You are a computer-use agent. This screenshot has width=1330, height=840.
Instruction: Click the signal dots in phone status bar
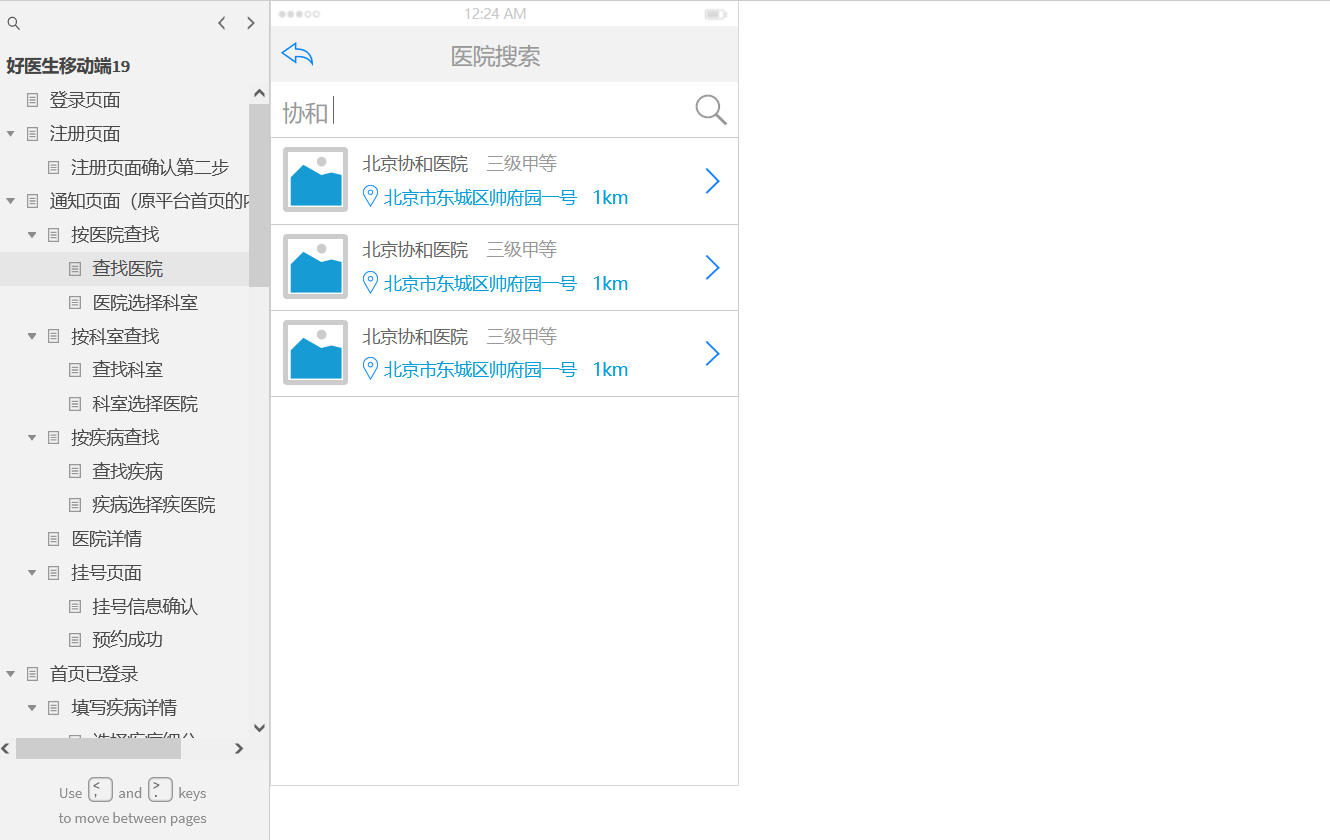(x=299, y=14)
